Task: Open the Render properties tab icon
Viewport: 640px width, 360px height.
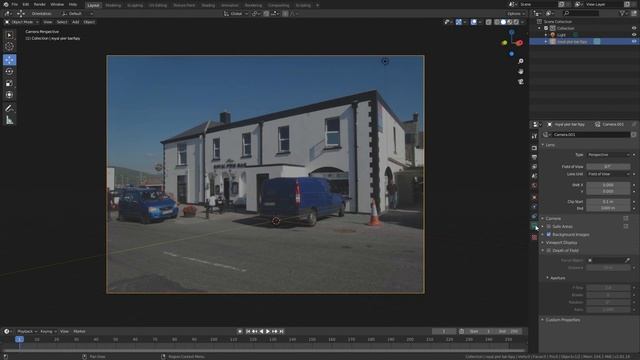Action: click(534, 148)
